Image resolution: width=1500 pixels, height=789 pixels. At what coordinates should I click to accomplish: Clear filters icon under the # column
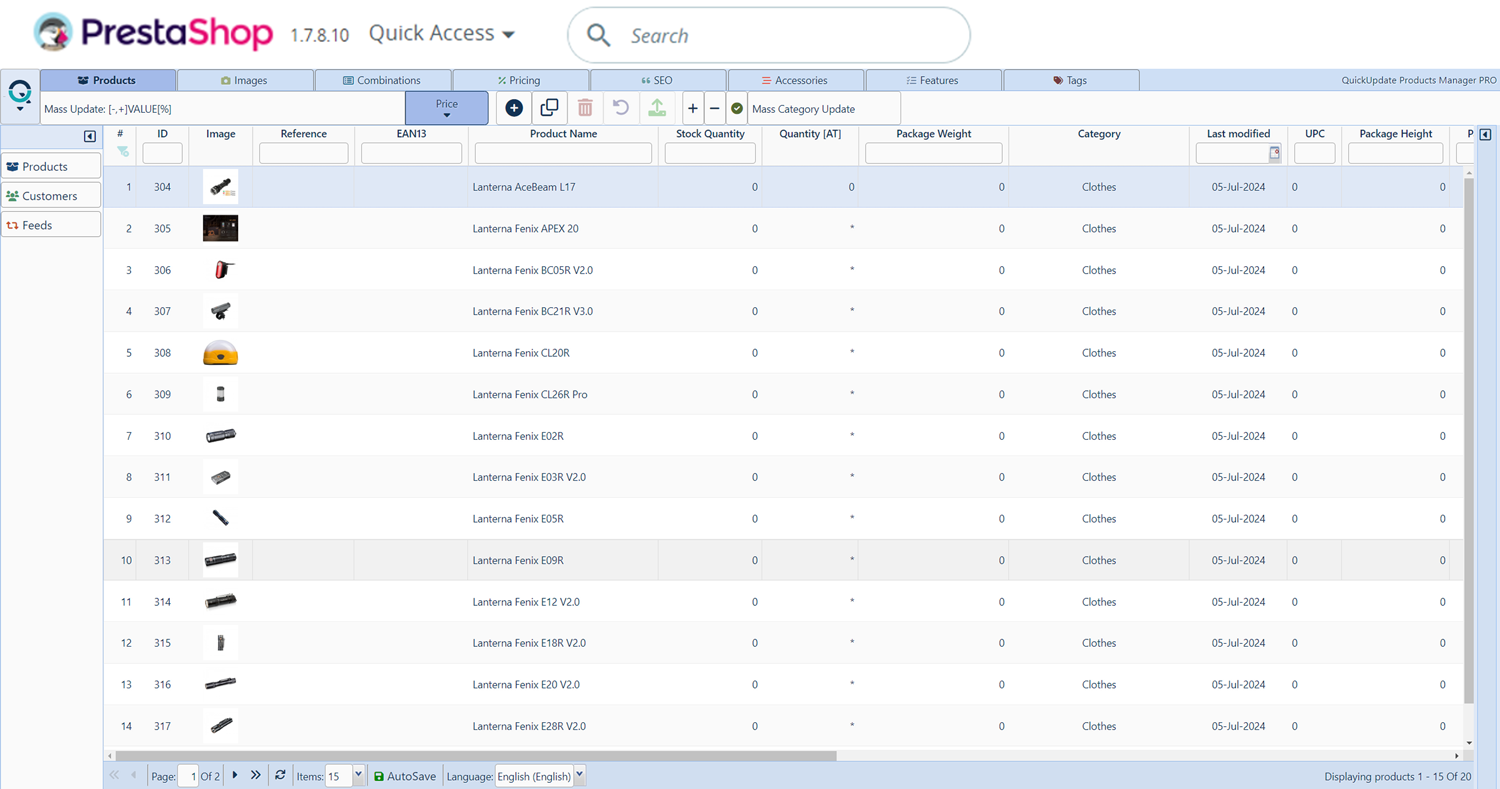tap(122, 152)
